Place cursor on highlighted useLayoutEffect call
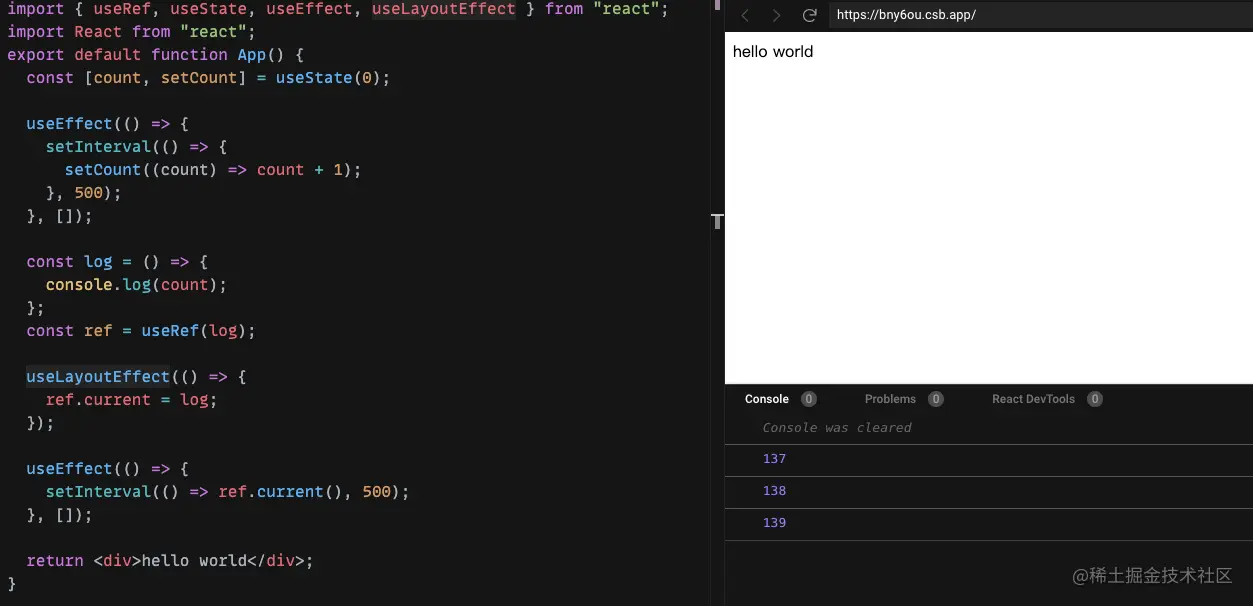 click(x=98, y=377)
